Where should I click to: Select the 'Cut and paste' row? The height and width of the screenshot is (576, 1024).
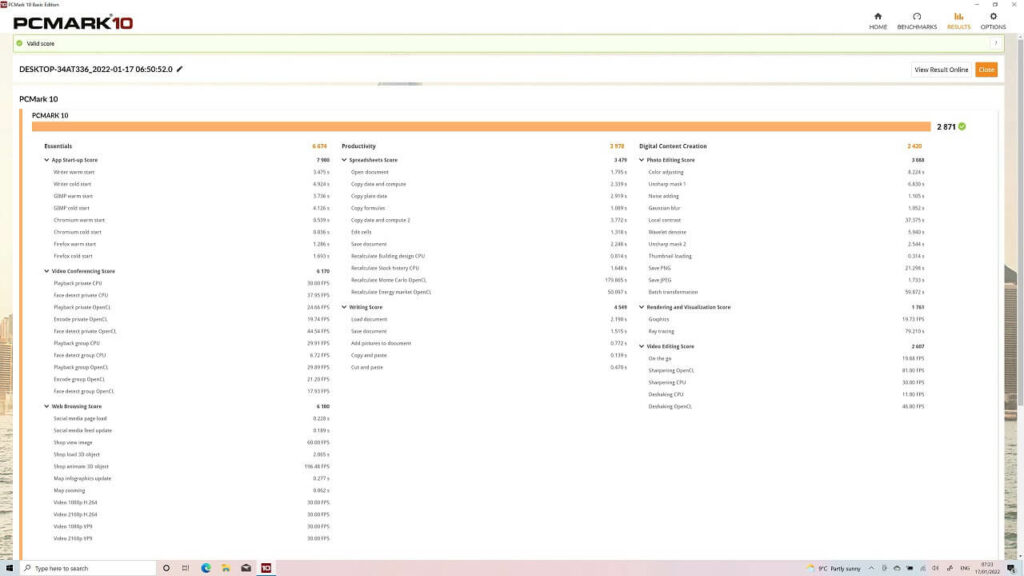[x=488, y=367]
